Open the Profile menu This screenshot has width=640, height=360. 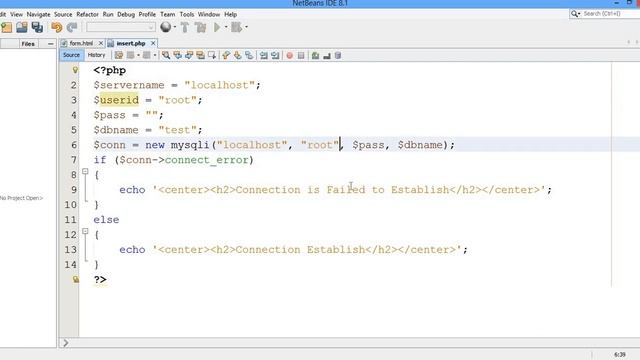tap(147, 14)
